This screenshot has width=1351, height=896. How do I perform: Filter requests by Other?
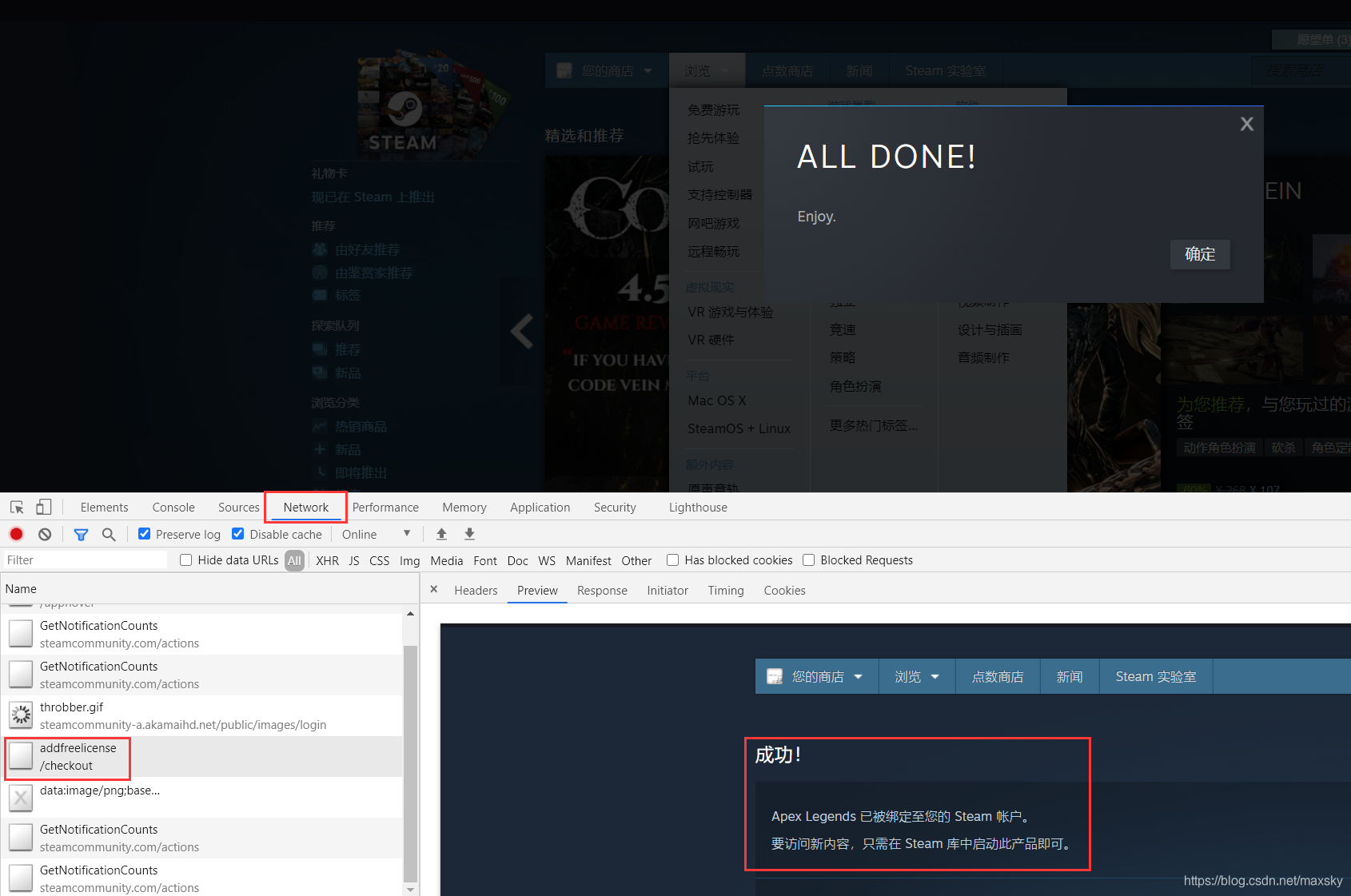pos(636,560)
